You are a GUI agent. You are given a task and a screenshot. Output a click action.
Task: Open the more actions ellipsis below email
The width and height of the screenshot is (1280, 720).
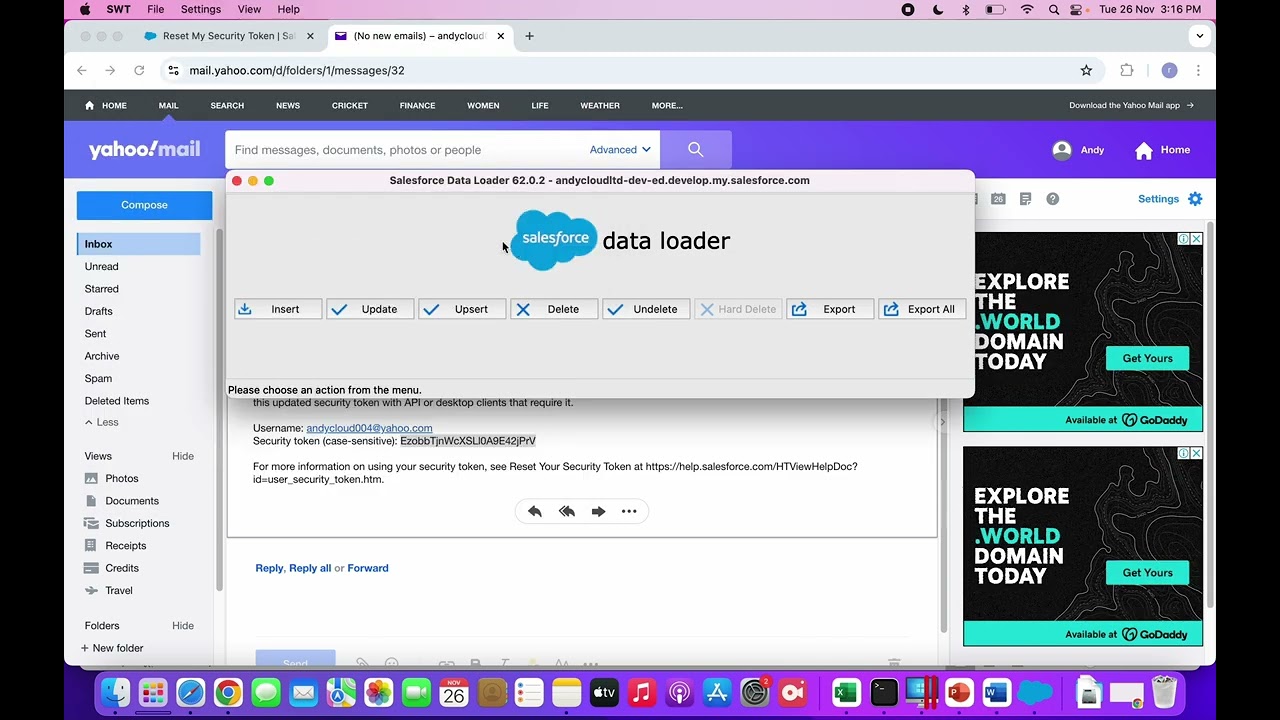[629, 511]
